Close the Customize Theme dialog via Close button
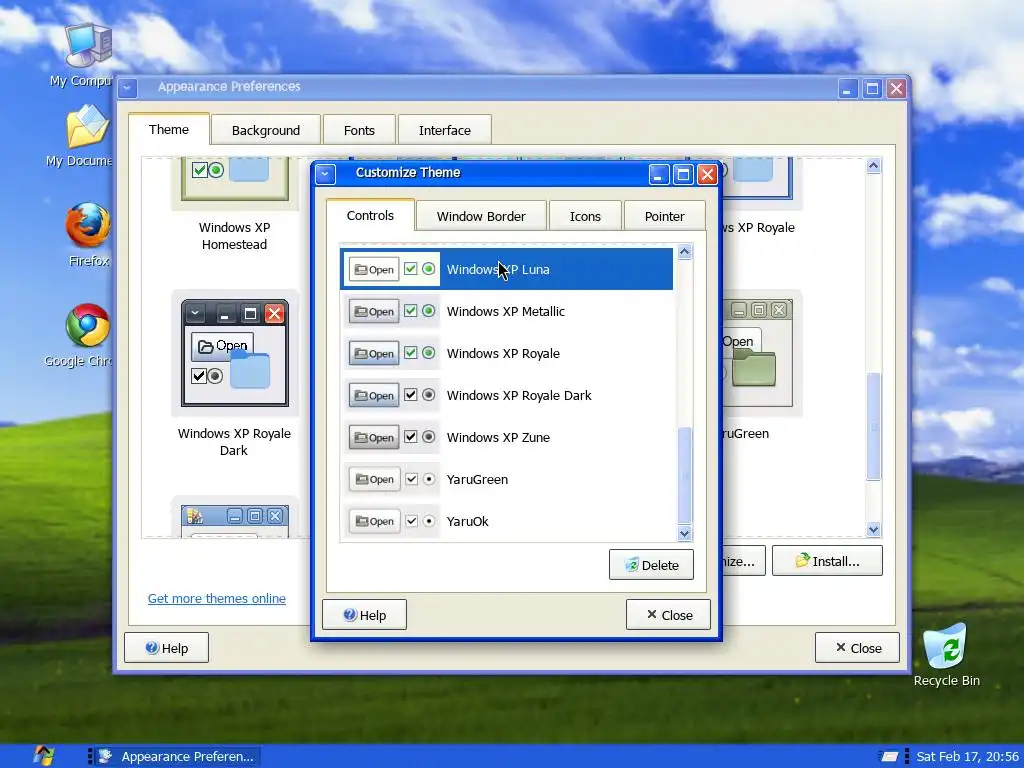The width and height of the screenshot is (1024, 768). point(668,615)
